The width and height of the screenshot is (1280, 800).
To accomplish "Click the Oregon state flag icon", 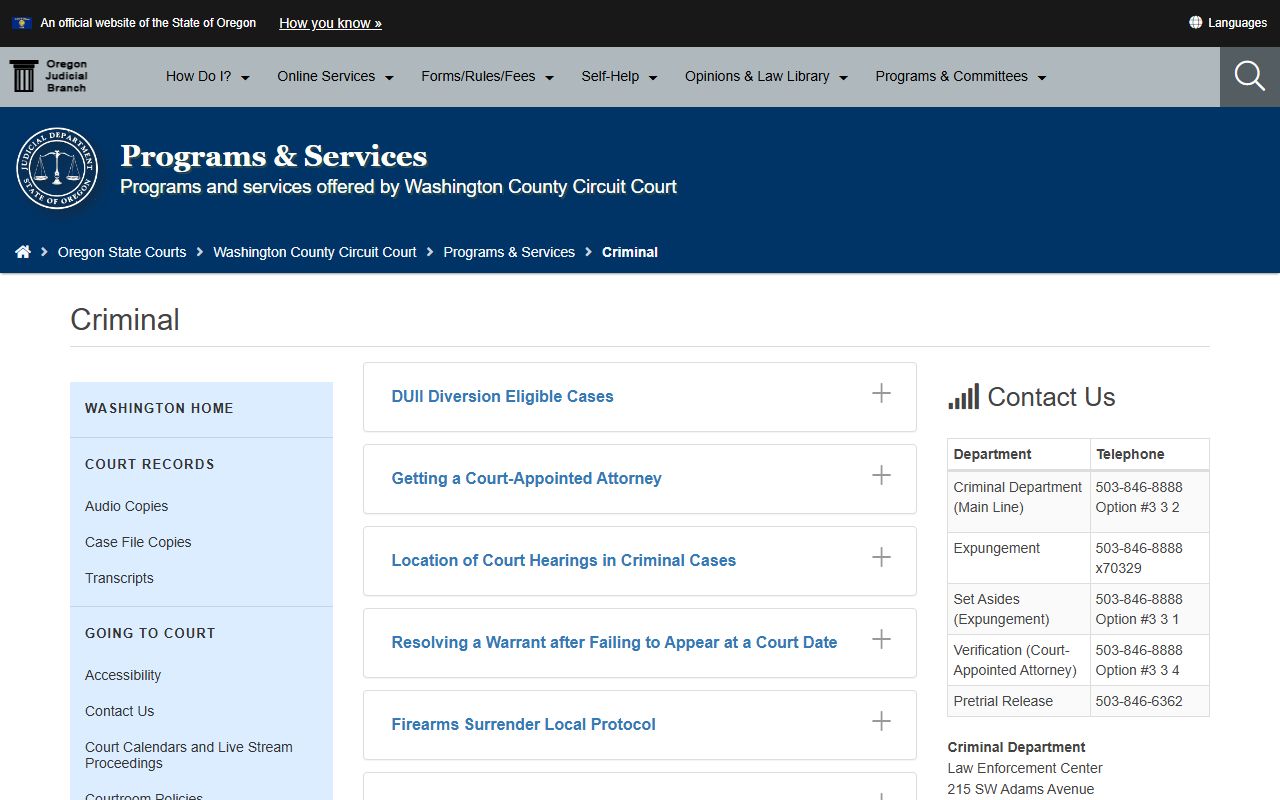I will click(22, 22).
